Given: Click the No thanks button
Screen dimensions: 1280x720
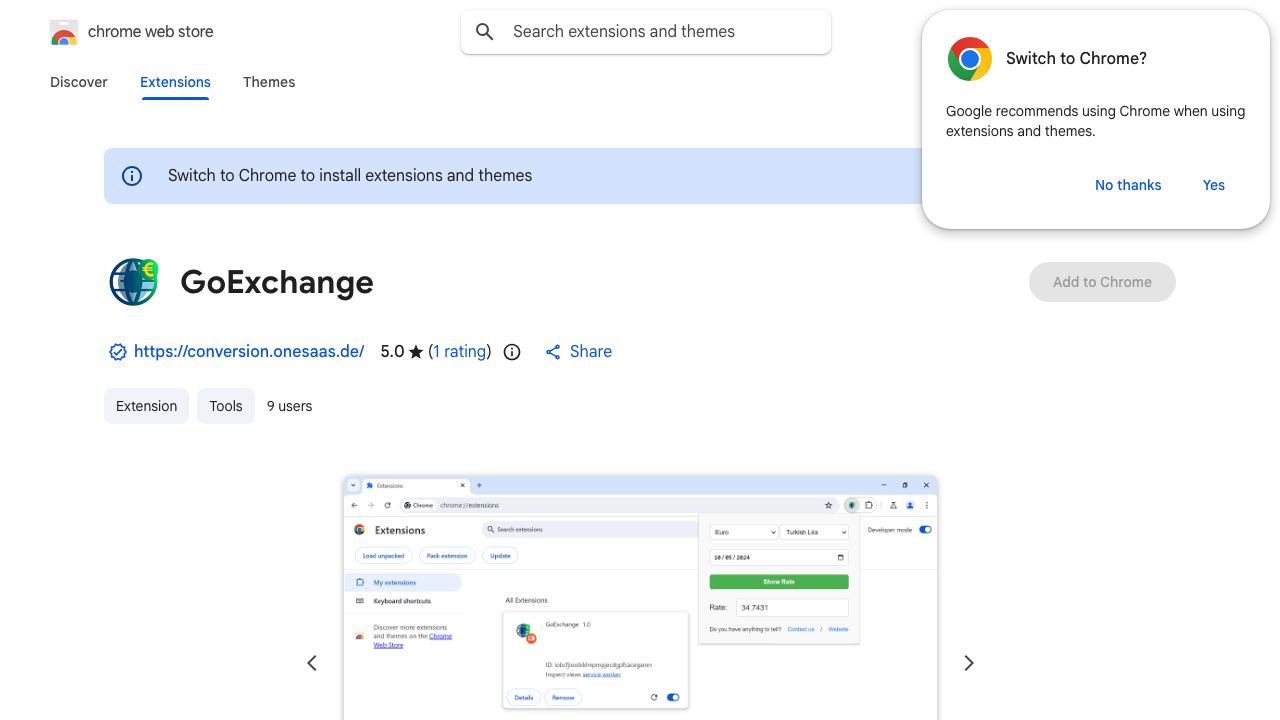Looking at the screenshot, I should [1128, 185].
